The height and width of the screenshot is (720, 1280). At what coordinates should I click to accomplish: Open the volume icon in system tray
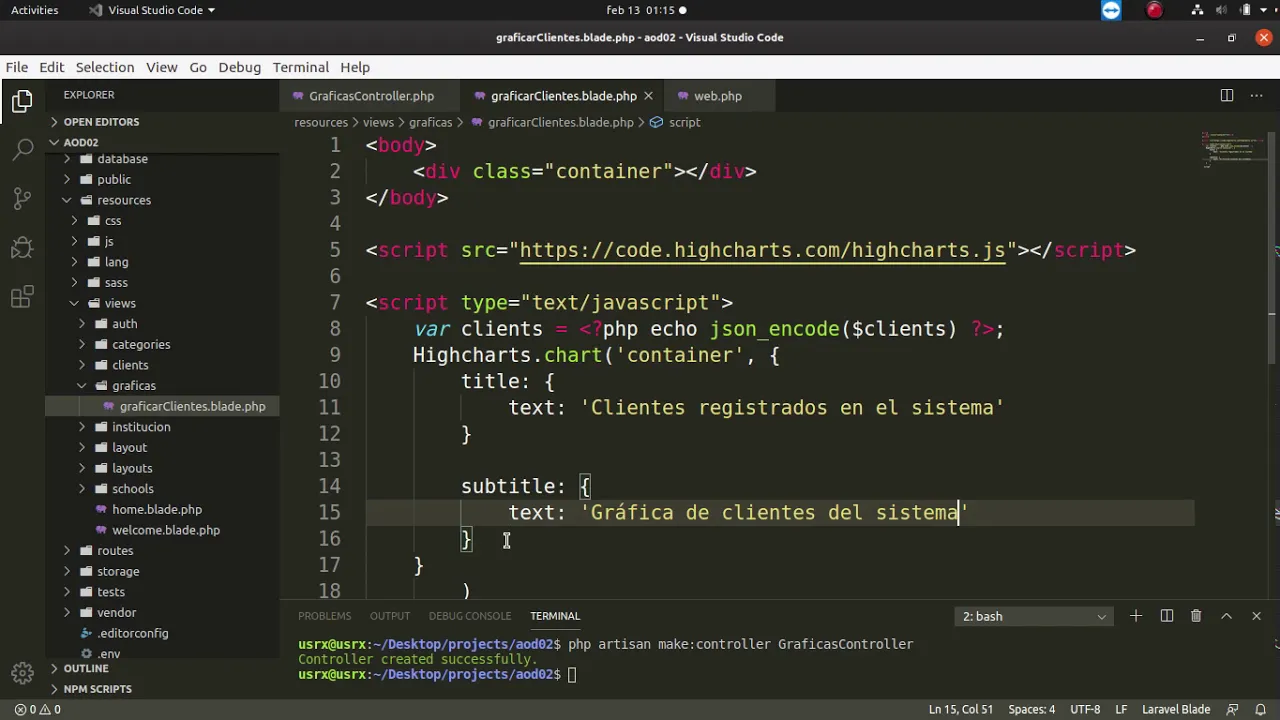(1220, 10)
